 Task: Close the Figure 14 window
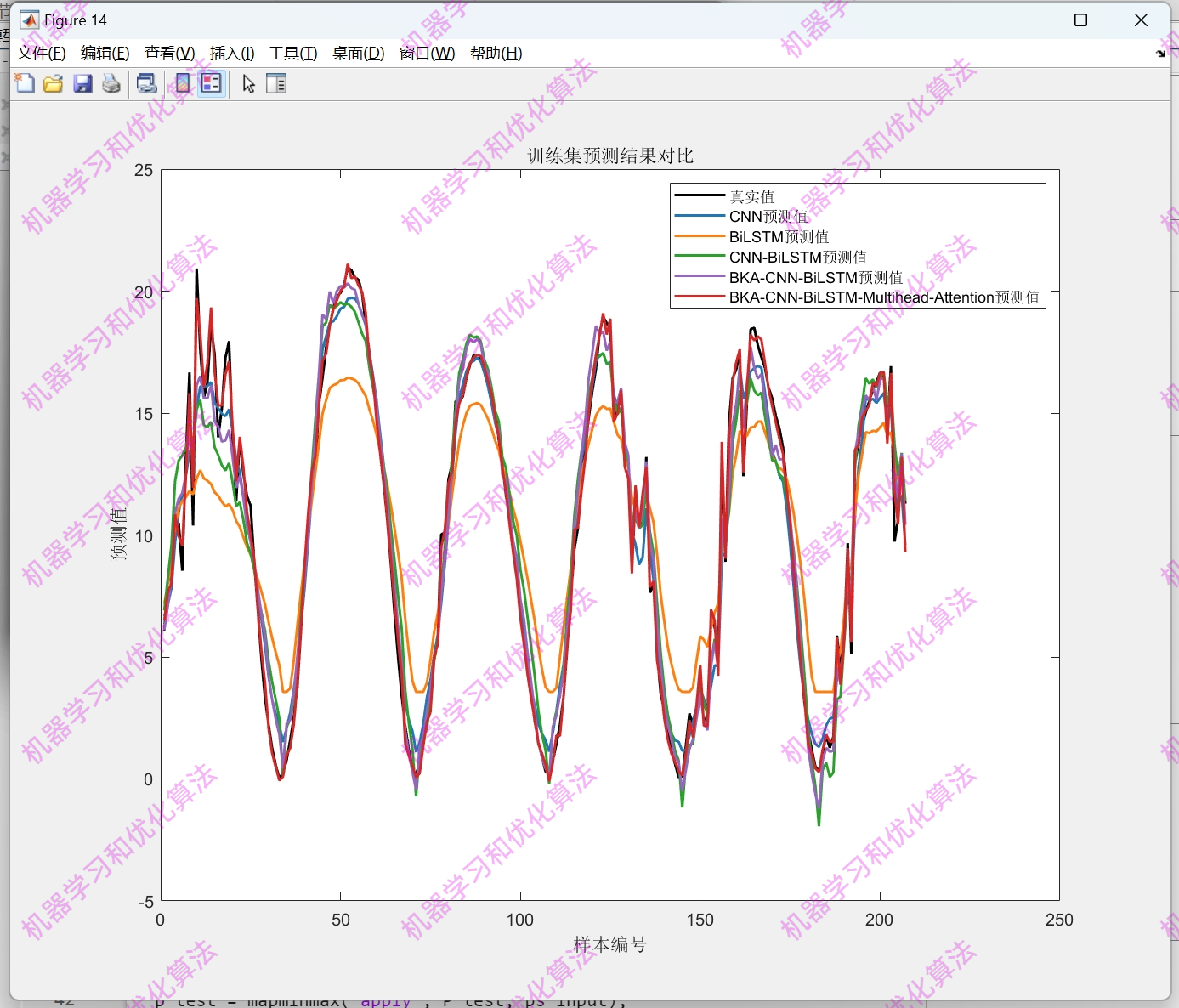pos(1141,20)
